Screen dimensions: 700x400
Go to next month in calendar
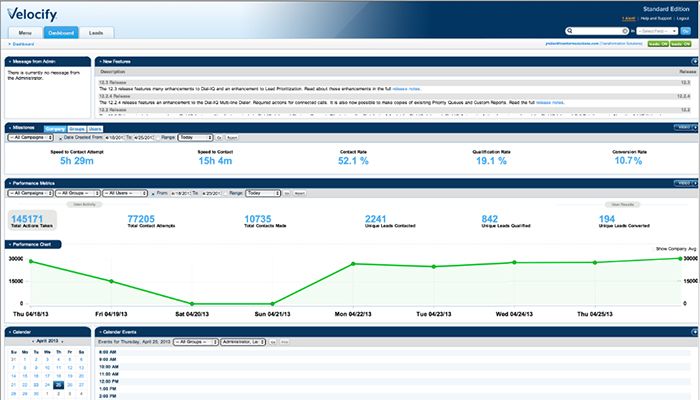coord(62,341)
